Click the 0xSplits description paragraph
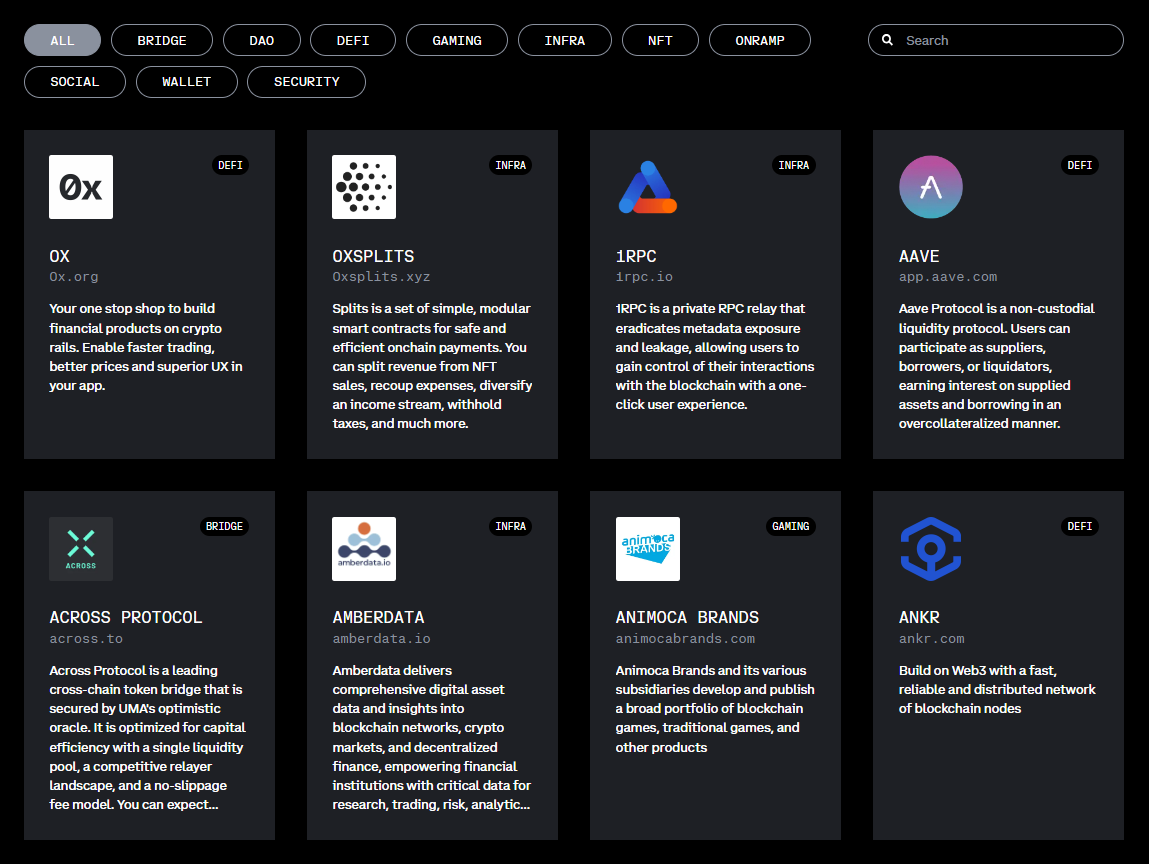Screen dimensions: 1149x864 (x=432, y=366)
